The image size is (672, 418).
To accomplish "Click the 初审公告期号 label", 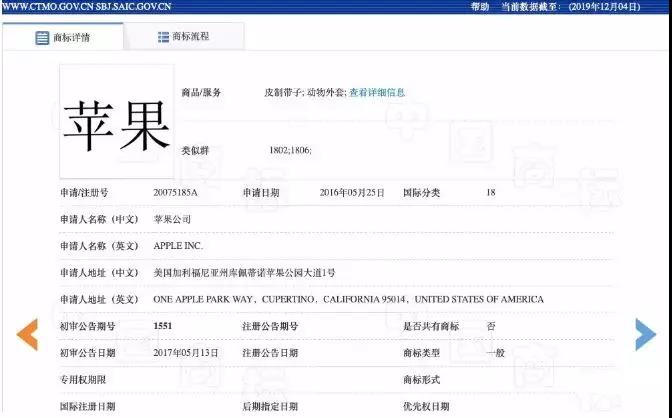I will (87, 326).
